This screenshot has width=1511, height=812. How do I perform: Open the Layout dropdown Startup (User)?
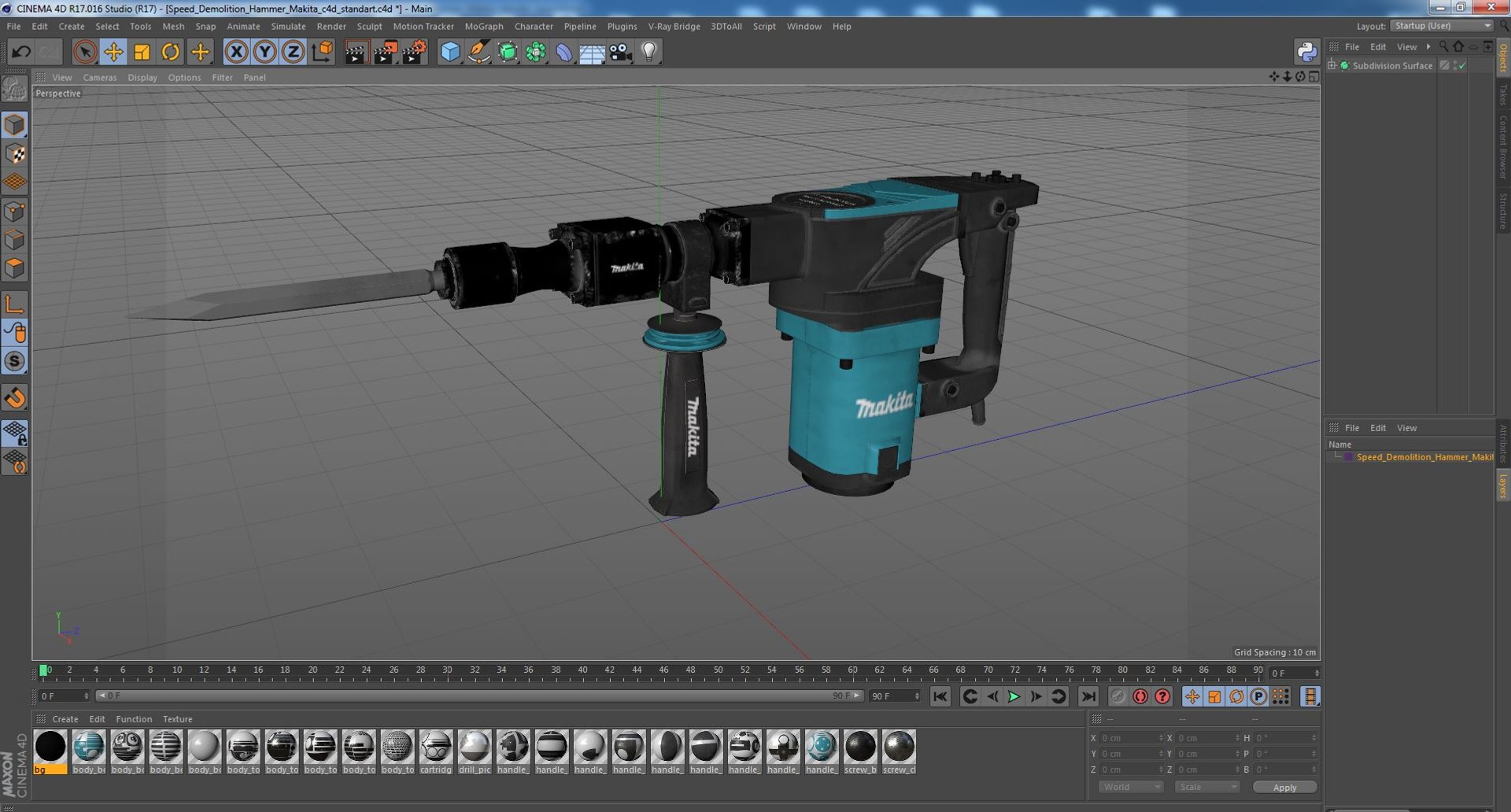click(x=1442, y=26)
